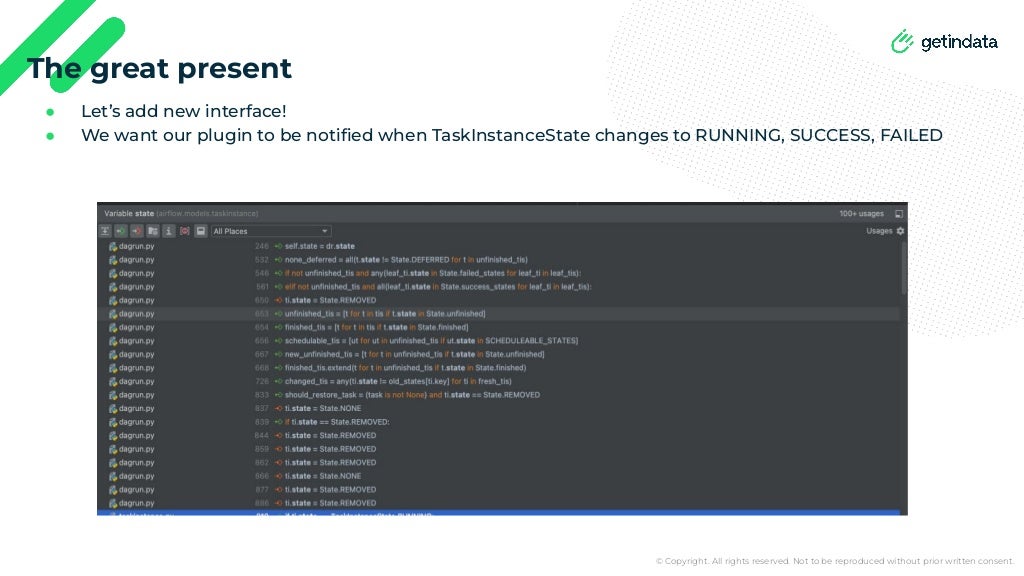The width and height of the screenshot is (1024, 576).
Task: Toggle the red write access filter icon
Action: click(x=136, y=231)
